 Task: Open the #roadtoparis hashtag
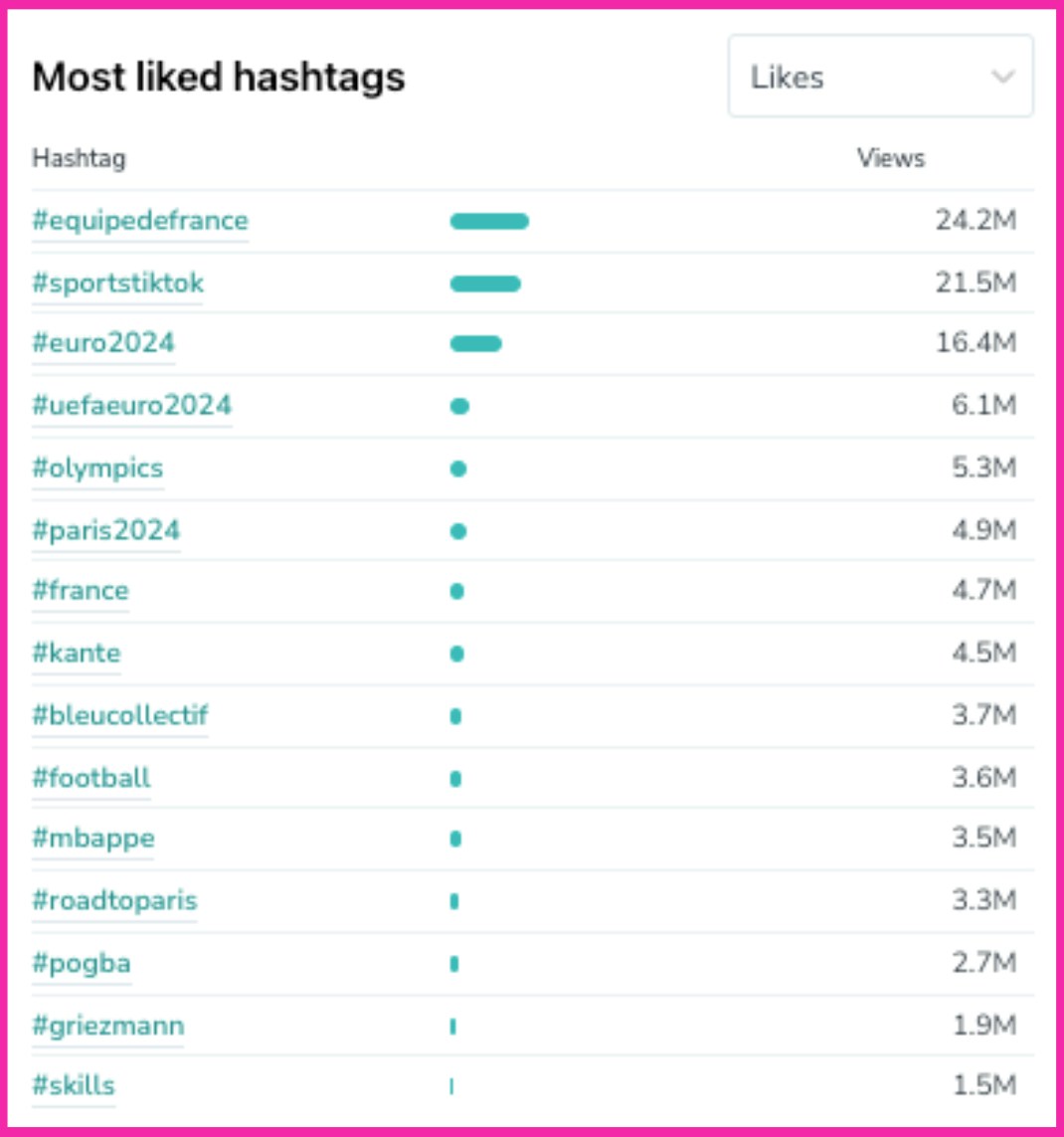[114, 901]
